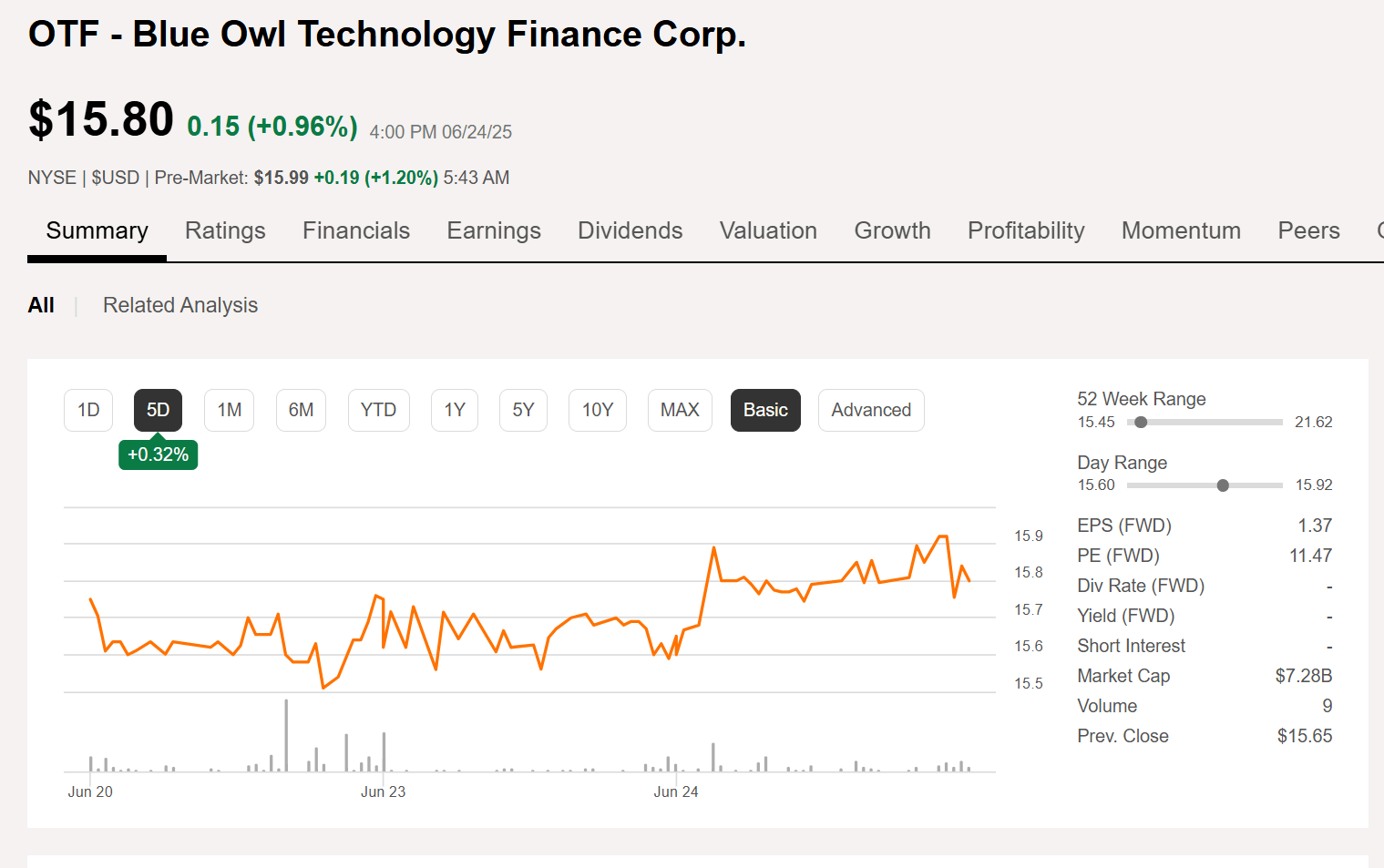Switch chart to 1M view

(229, 410)
